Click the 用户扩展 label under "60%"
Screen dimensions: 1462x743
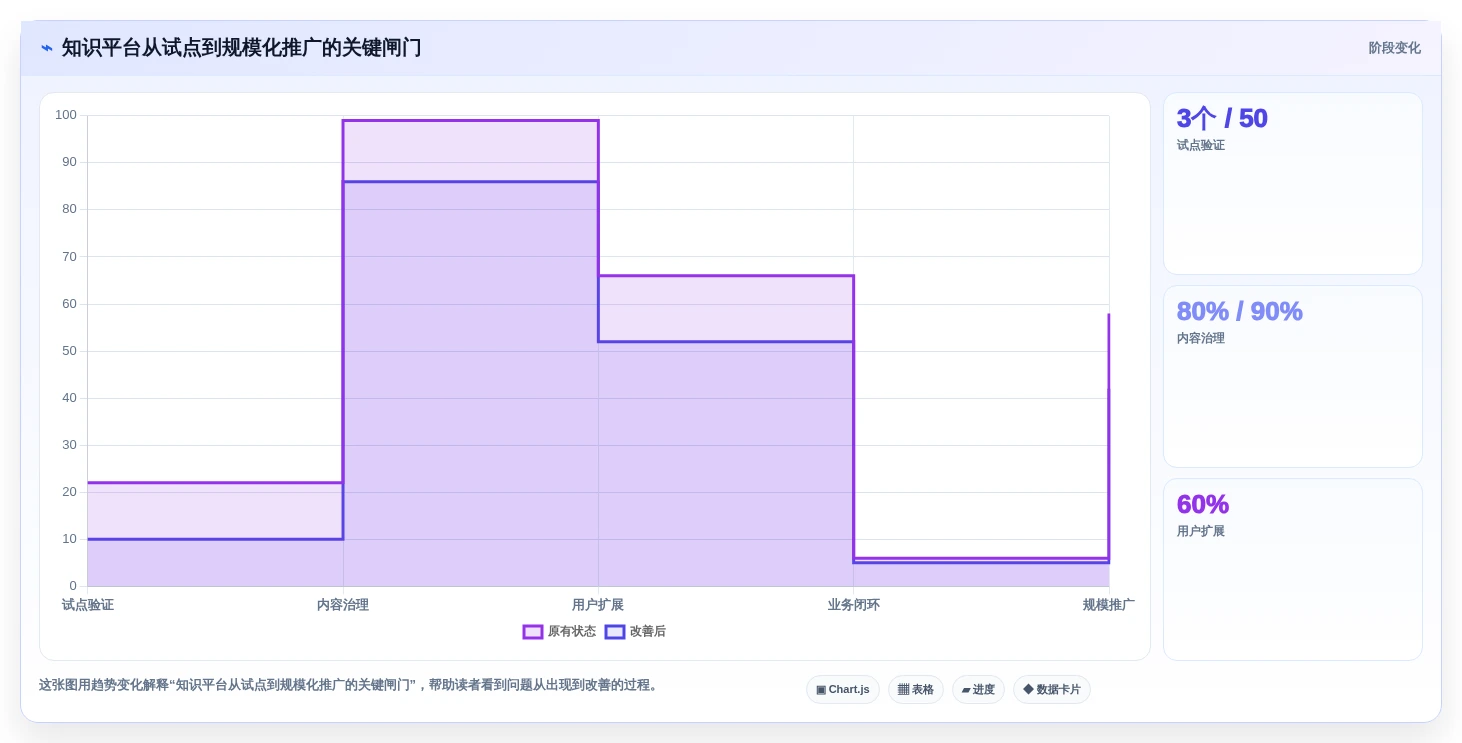click(1201, 531)
